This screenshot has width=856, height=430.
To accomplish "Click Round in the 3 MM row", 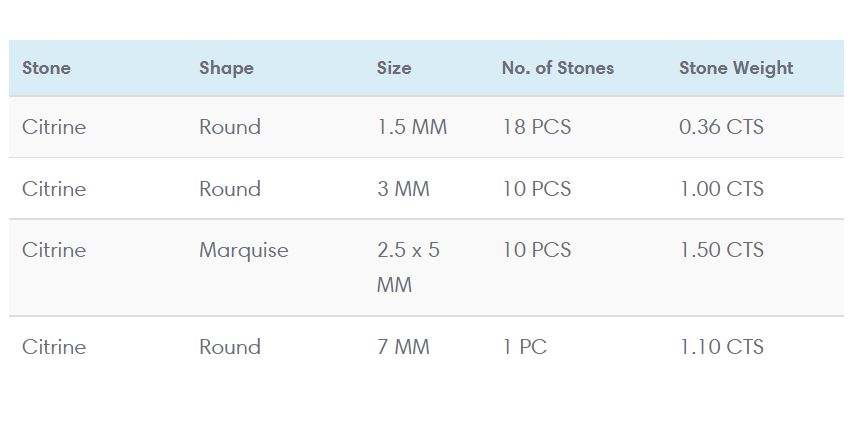I will coord(229,189).
